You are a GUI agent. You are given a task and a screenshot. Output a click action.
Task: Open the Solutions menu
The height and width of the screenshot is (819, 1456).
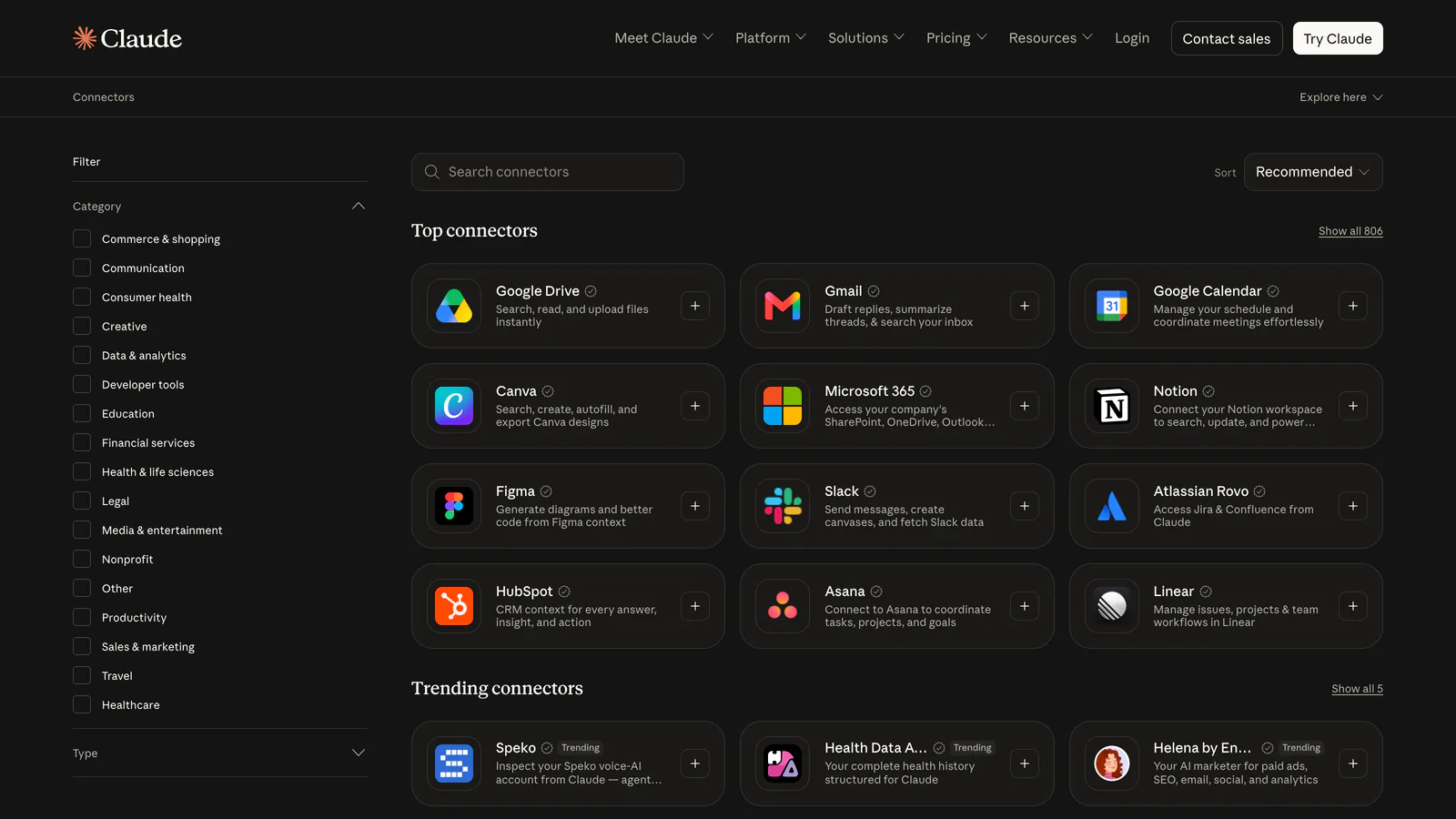[x=866, y=38]
